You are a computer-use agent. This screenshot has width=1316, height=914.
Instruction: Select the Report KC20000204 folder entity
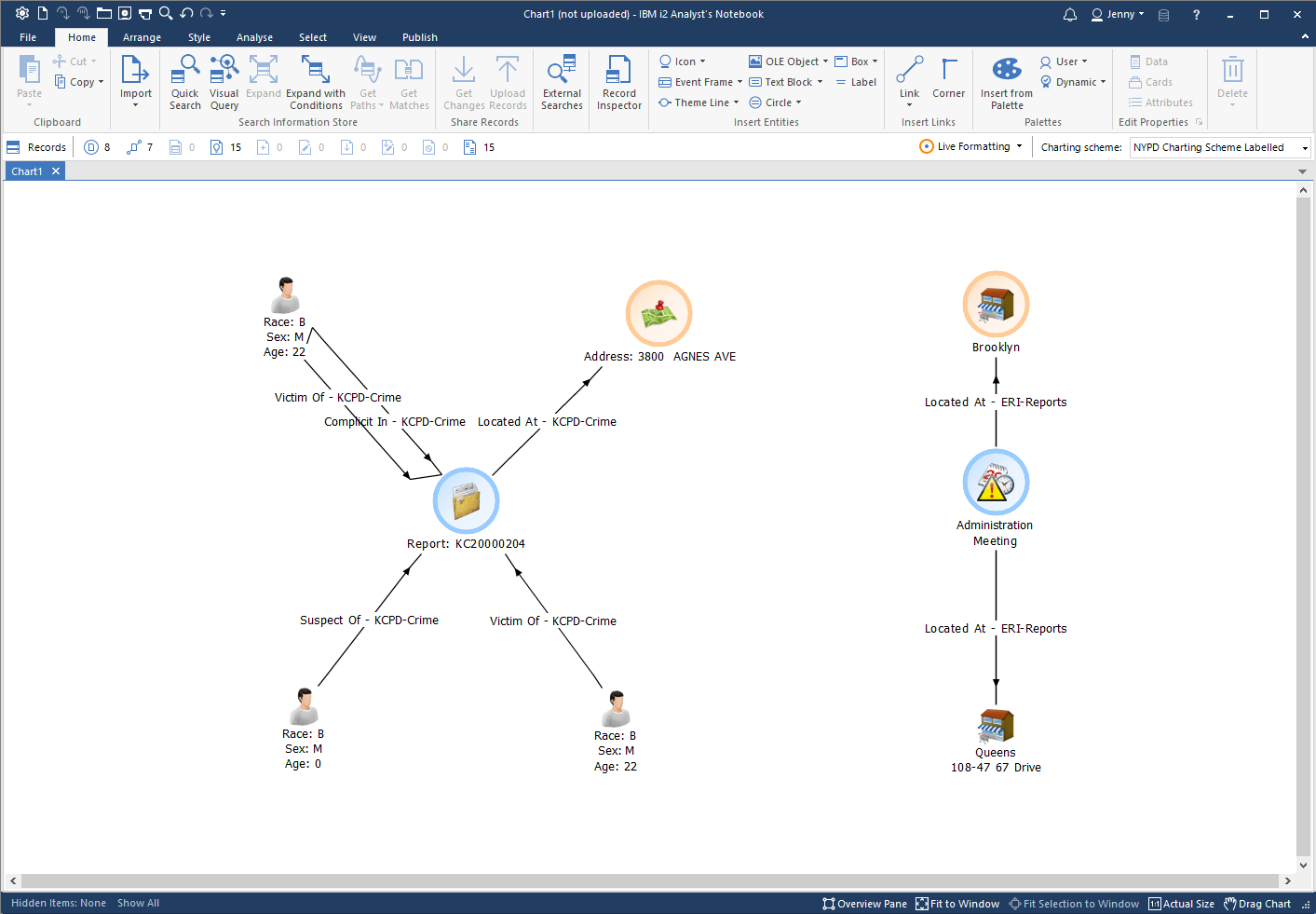point(466,500)
